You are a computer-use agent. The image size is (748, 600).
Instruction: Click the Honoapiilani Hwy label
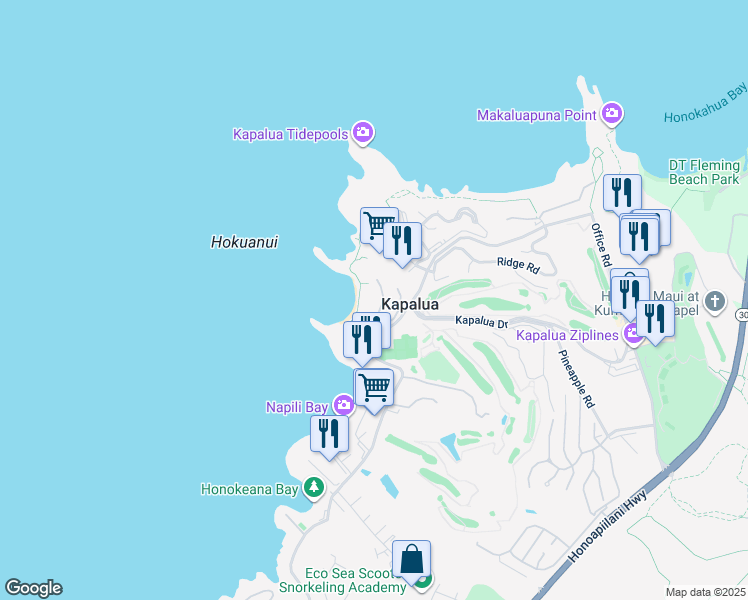608,527
